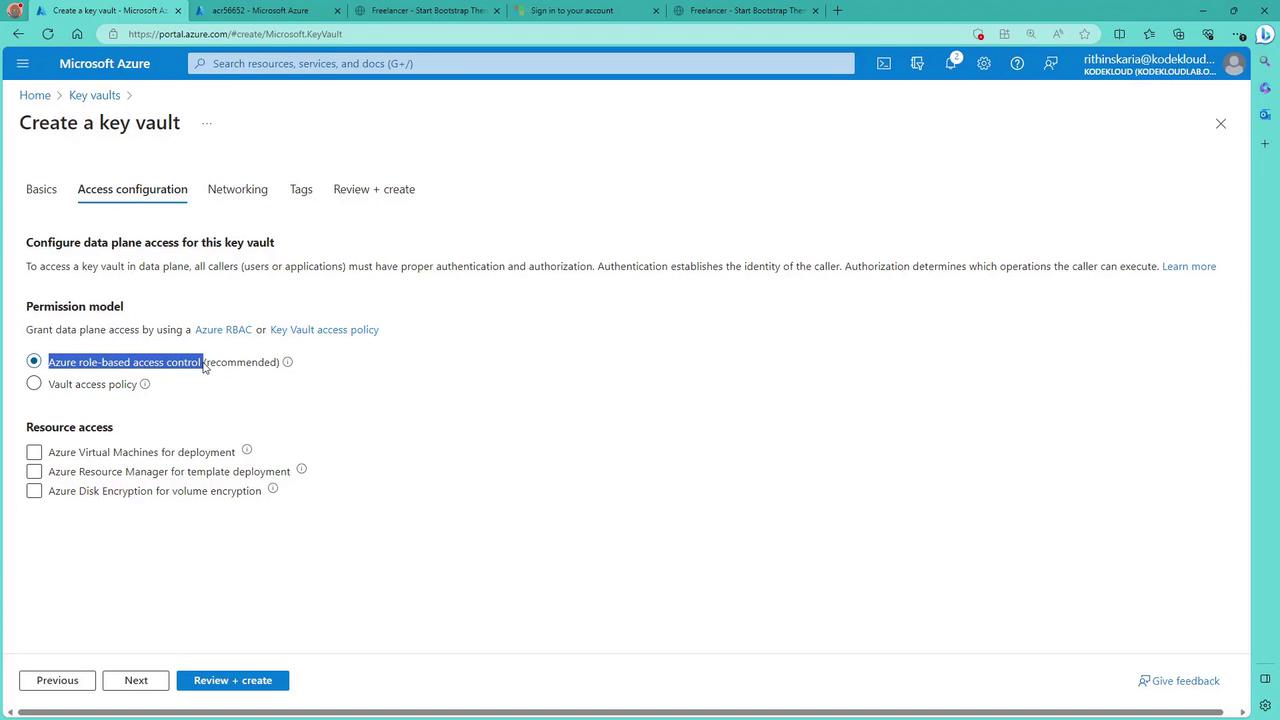Open the ellipsis menu beside Create a key vault
Screen dimensions: 1280x720
[207, 124]
